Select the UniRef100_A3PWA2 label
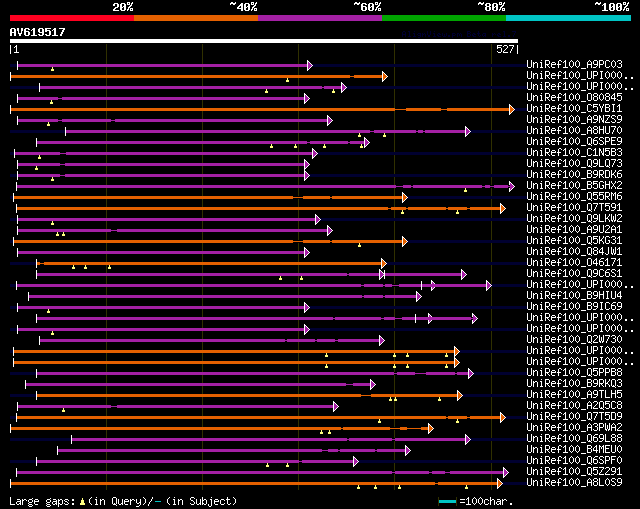The width and height of the screenshot is (640, 509). tap(574, 427)
